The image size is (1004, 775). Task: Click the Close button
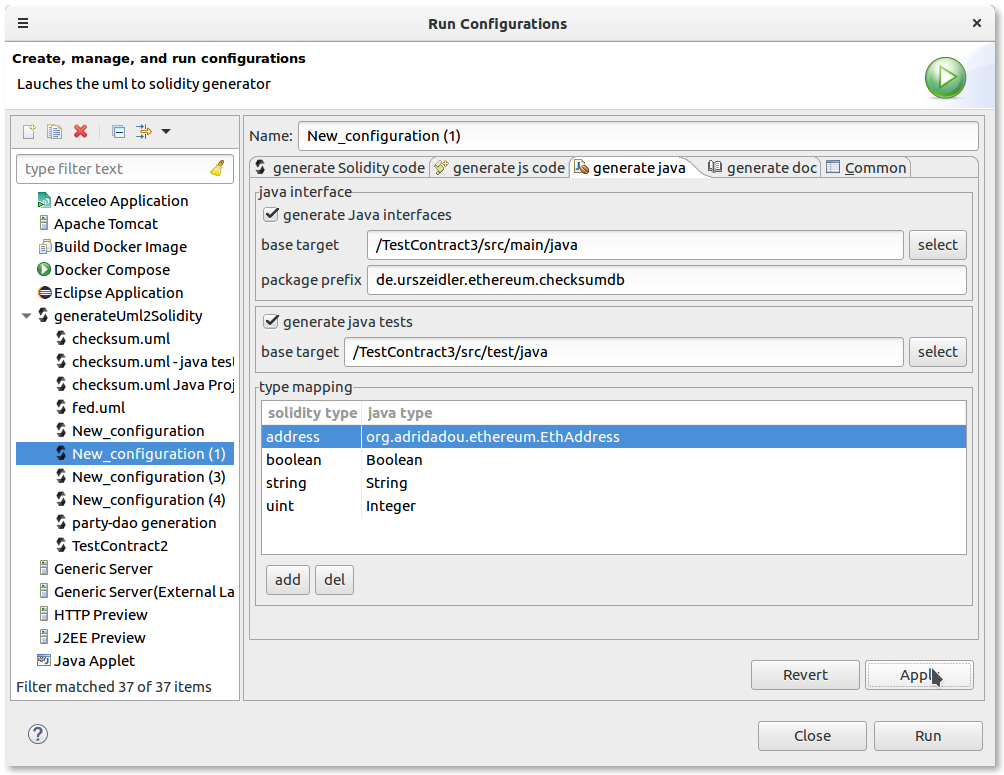812,736
